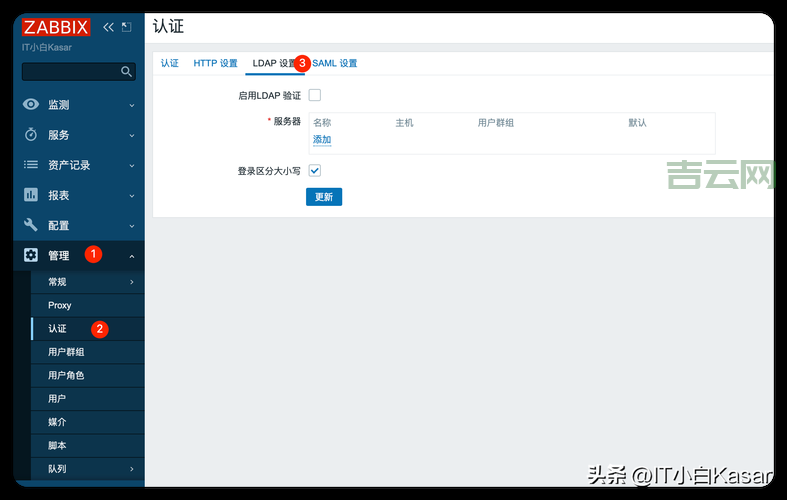Click the 更新 button

(324, 197)
